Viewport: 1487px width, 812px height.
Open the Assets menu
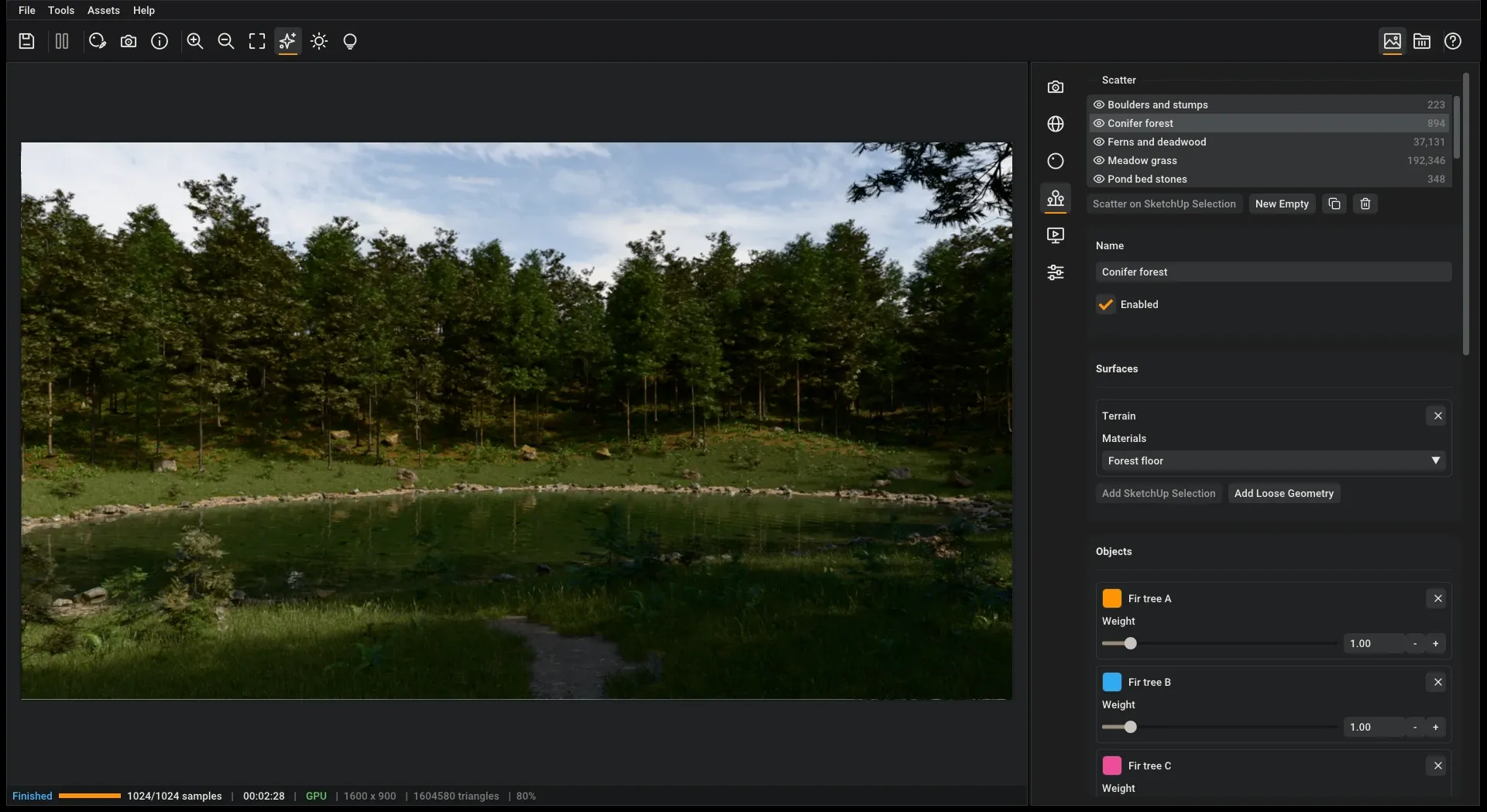(x=103, y=10)
